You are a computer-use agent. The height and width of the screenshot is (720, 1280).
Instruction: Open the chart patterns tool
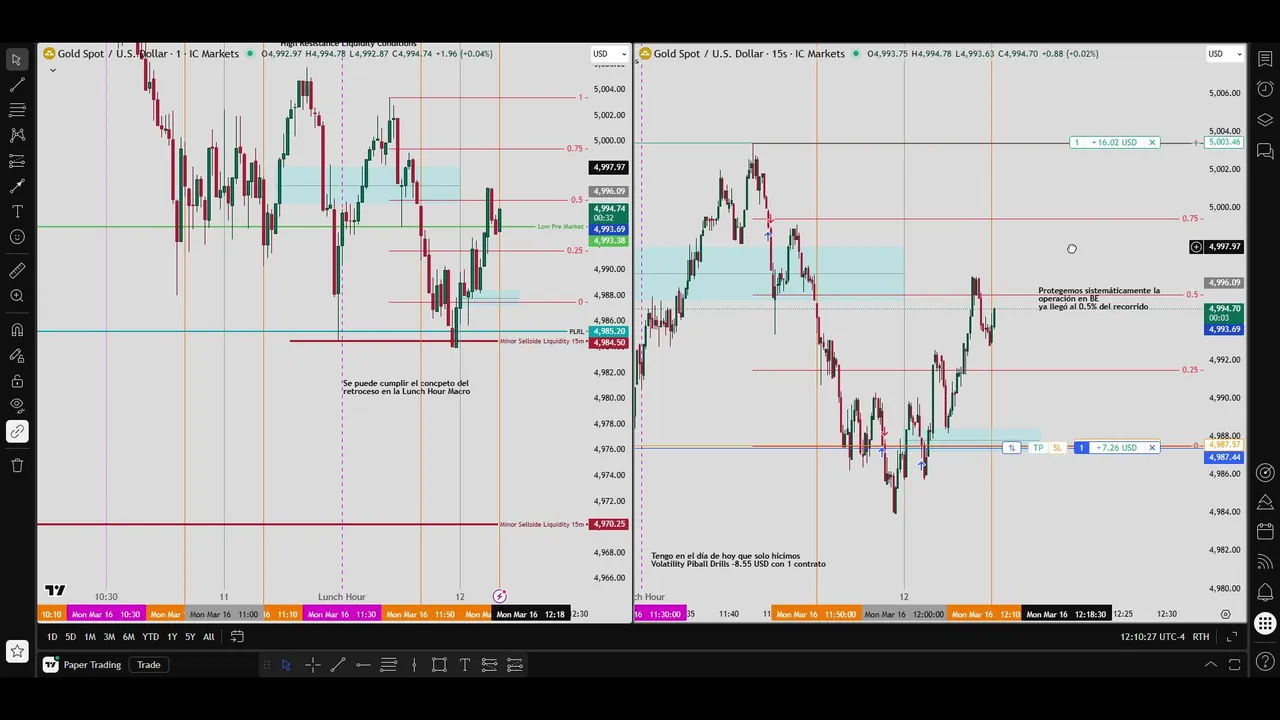[17, 135]
